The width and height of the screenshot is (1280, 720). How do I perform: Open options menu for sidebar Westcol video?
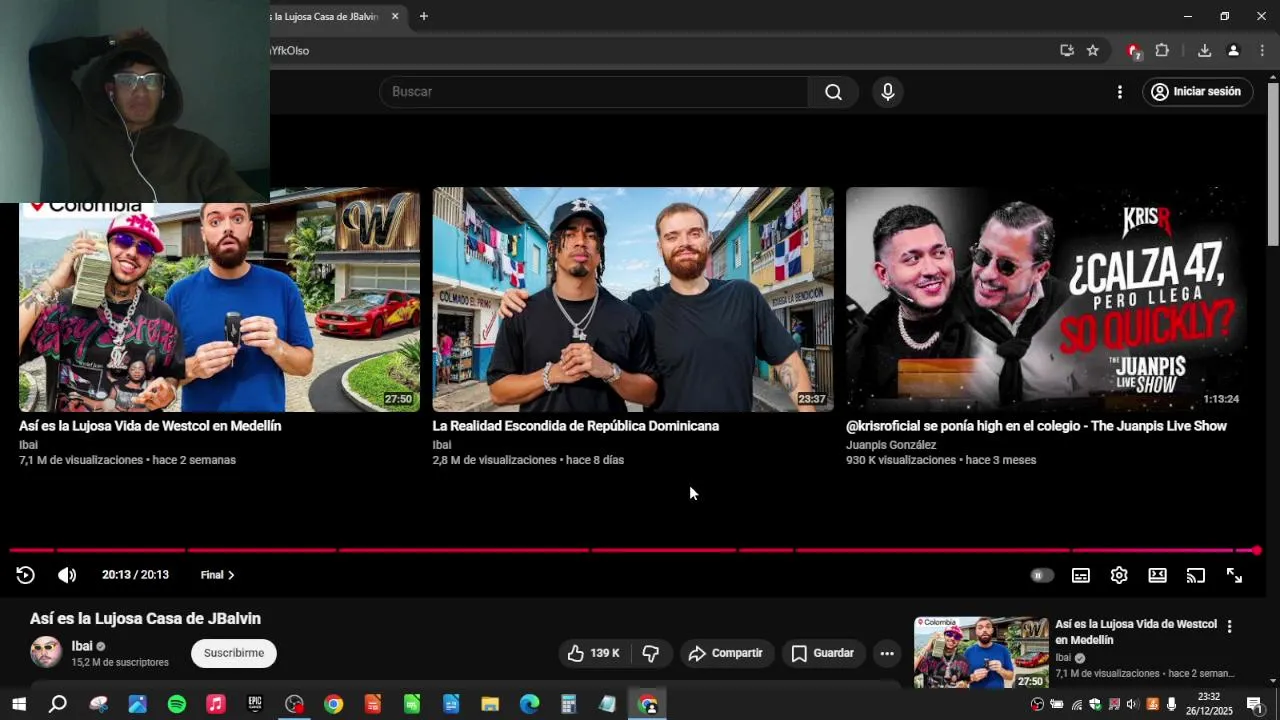1229,627
